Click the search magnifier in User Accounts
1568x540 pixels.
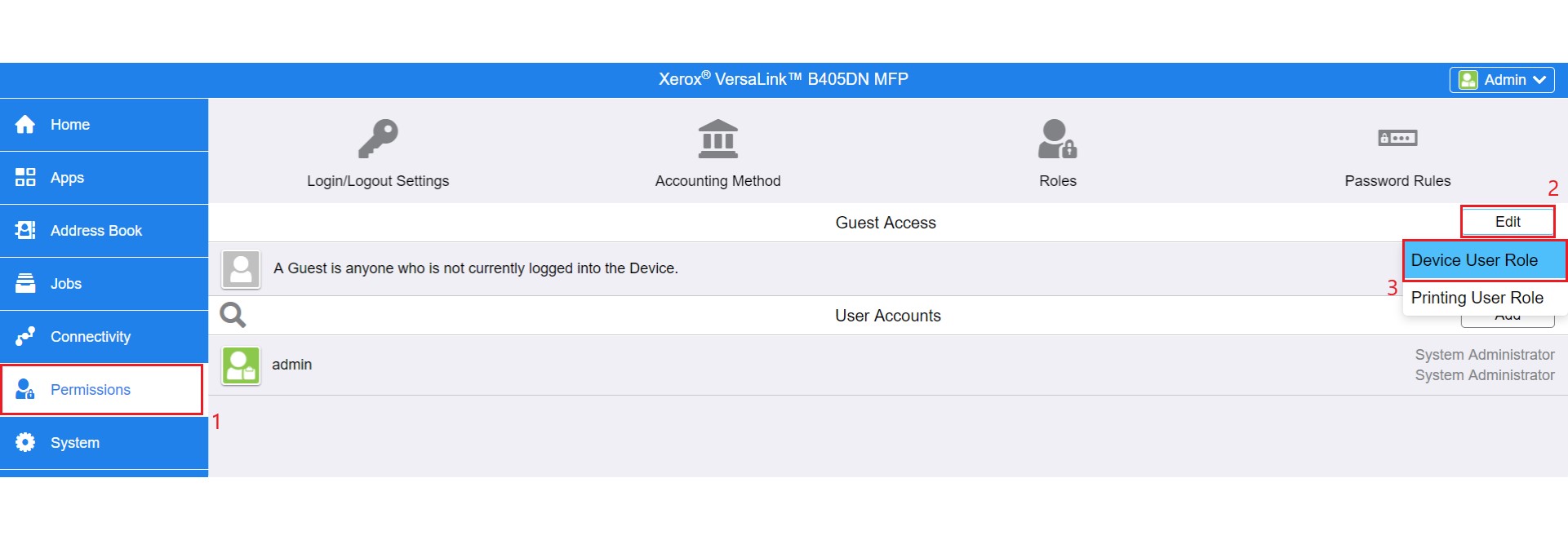[233, 315]
